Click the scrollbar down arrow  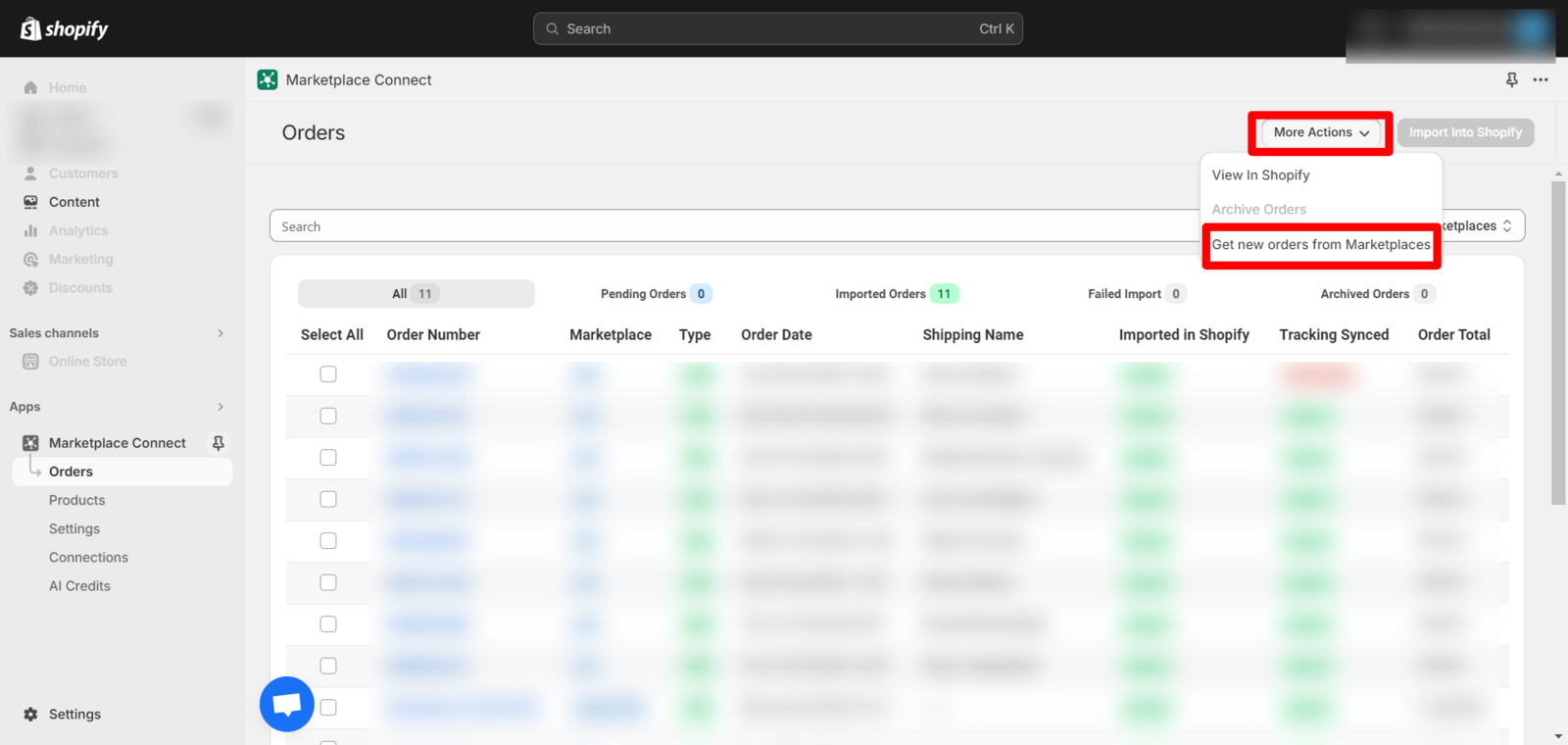click(x=1558, y=736)
